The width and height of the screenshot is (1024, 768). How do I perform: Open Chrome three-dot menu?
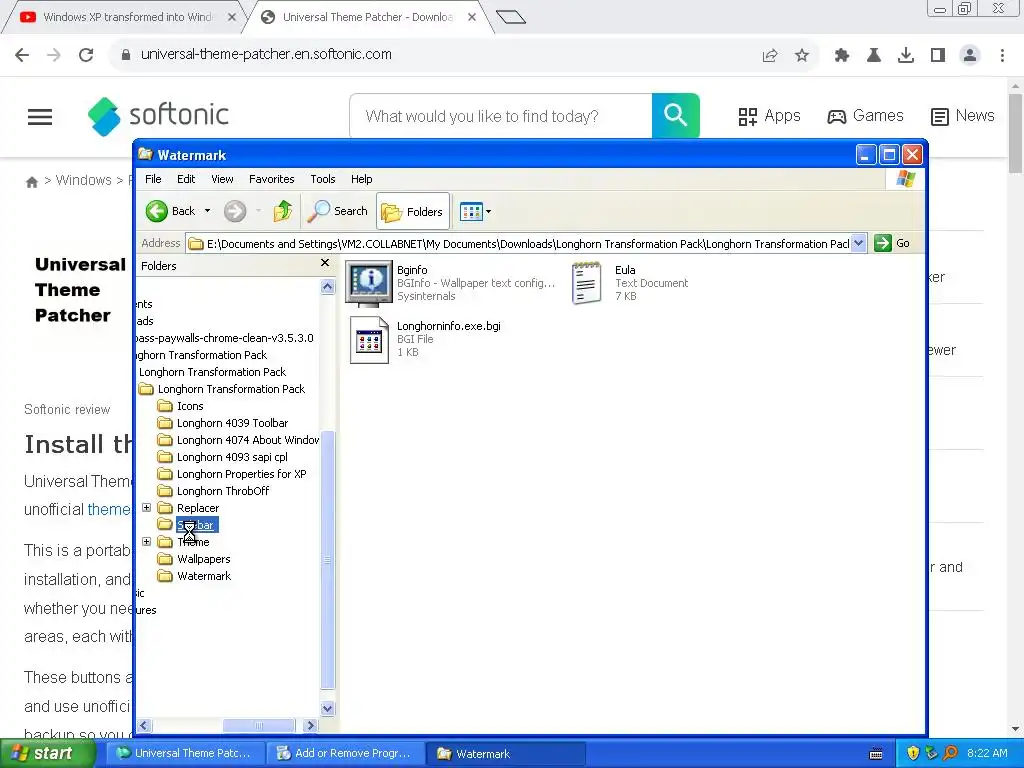click(1002, 56)
